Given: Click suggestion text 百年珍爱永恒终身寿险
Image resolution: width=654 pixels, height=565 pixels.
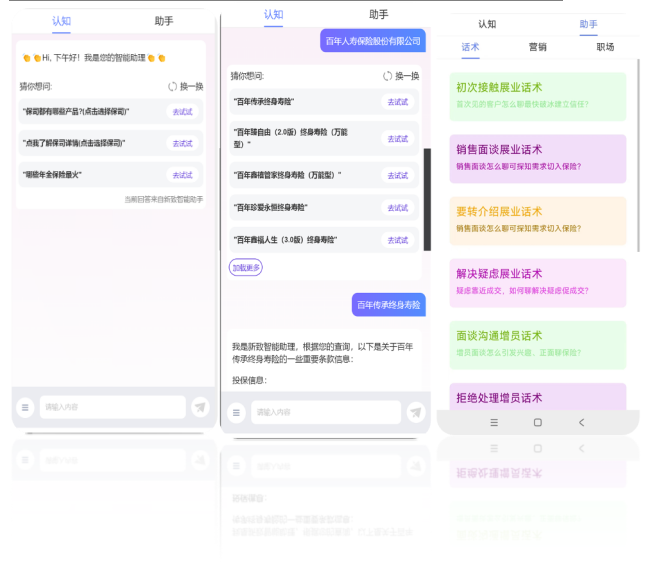Looking at the screenshot, I should pyautogui.click(x=270, y=207).
